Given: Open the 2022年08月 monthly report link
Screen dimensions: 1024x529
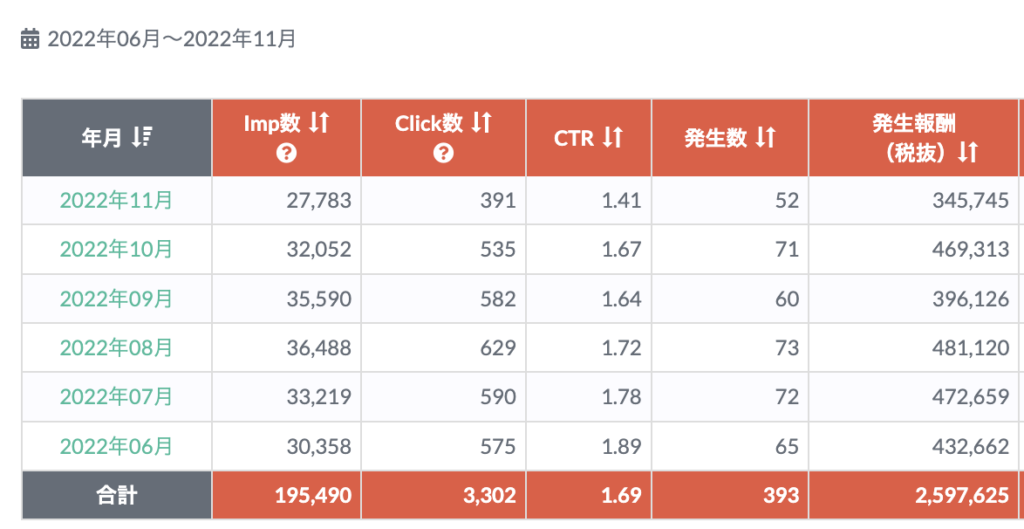Looking at the screenshot, I should click(x=116, y=347).
